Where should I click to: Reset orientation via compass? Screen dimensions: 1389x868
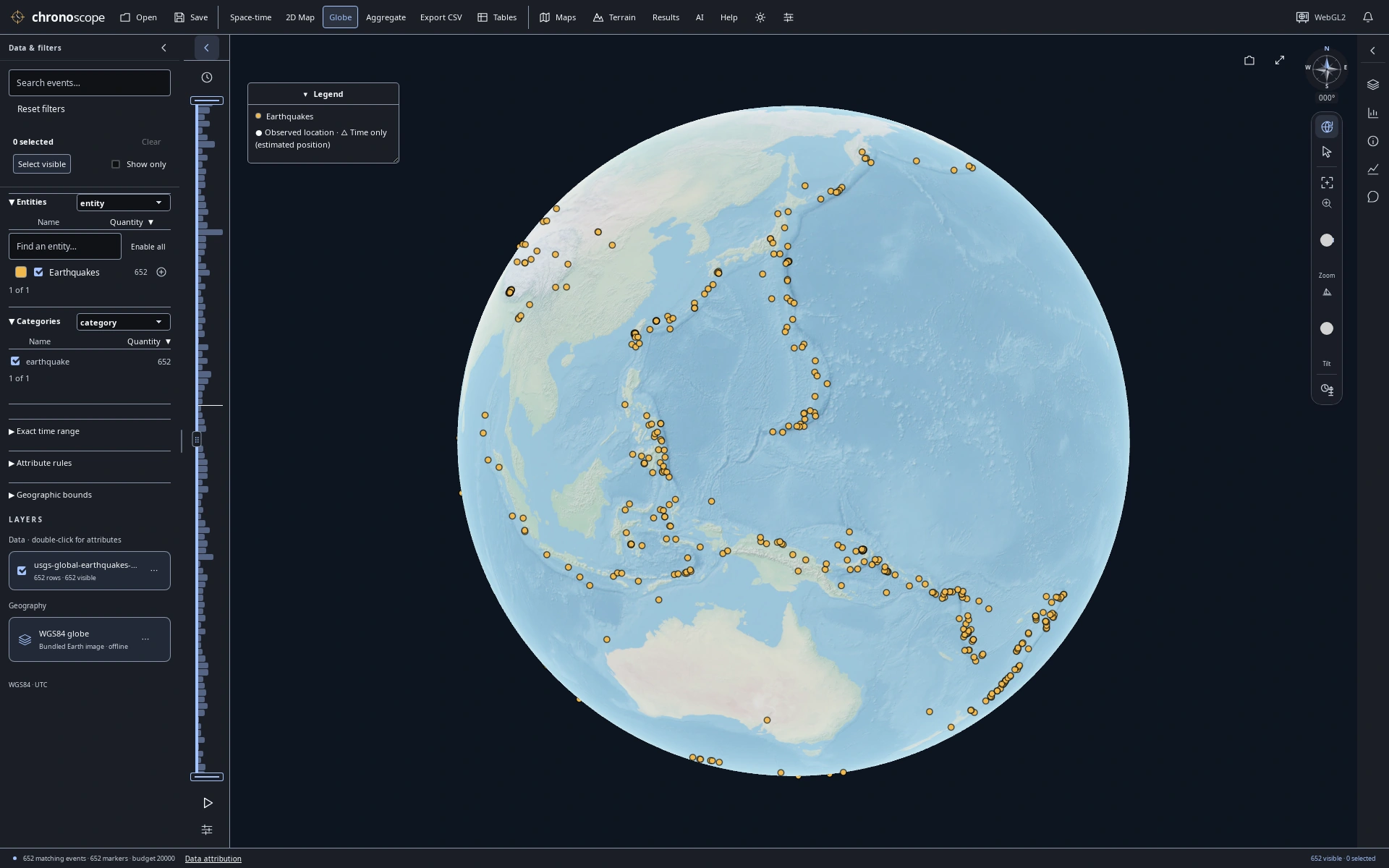(1327, 69)
